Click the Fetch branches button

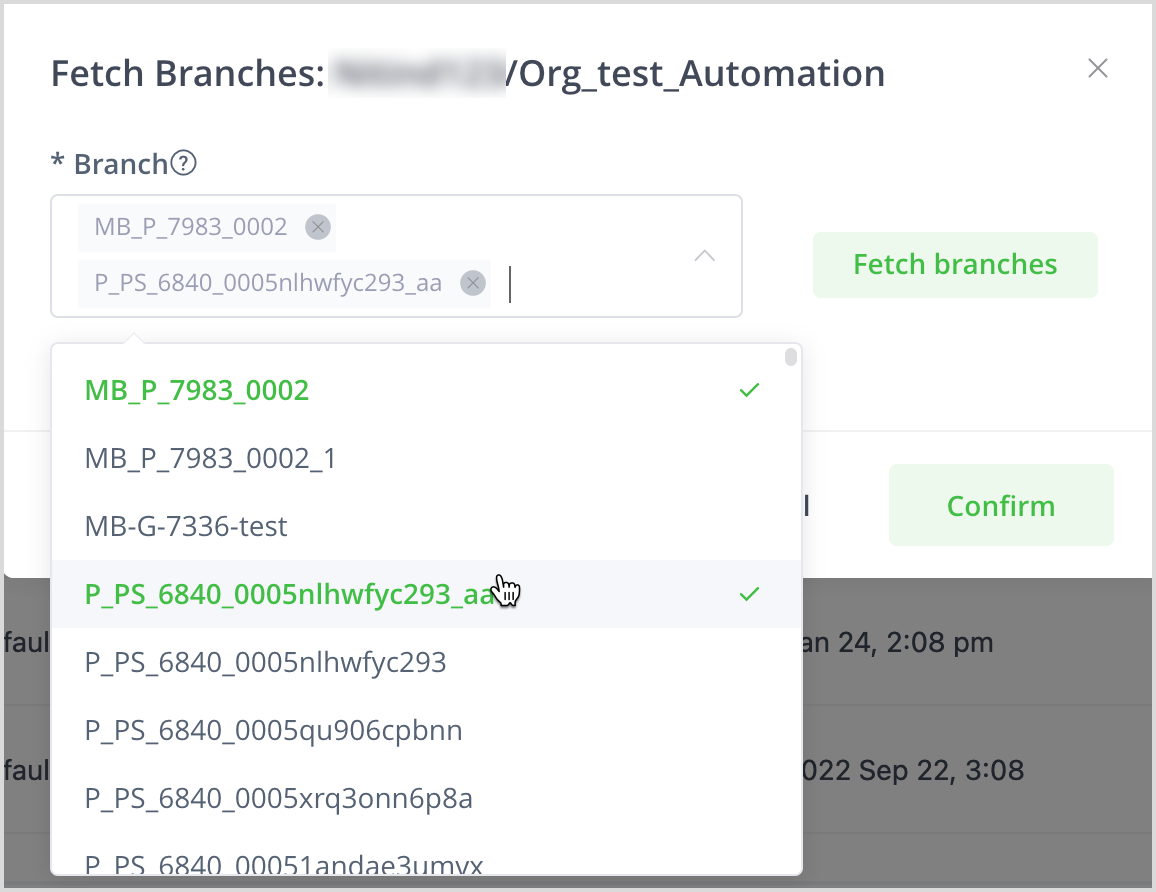(955, 265)
